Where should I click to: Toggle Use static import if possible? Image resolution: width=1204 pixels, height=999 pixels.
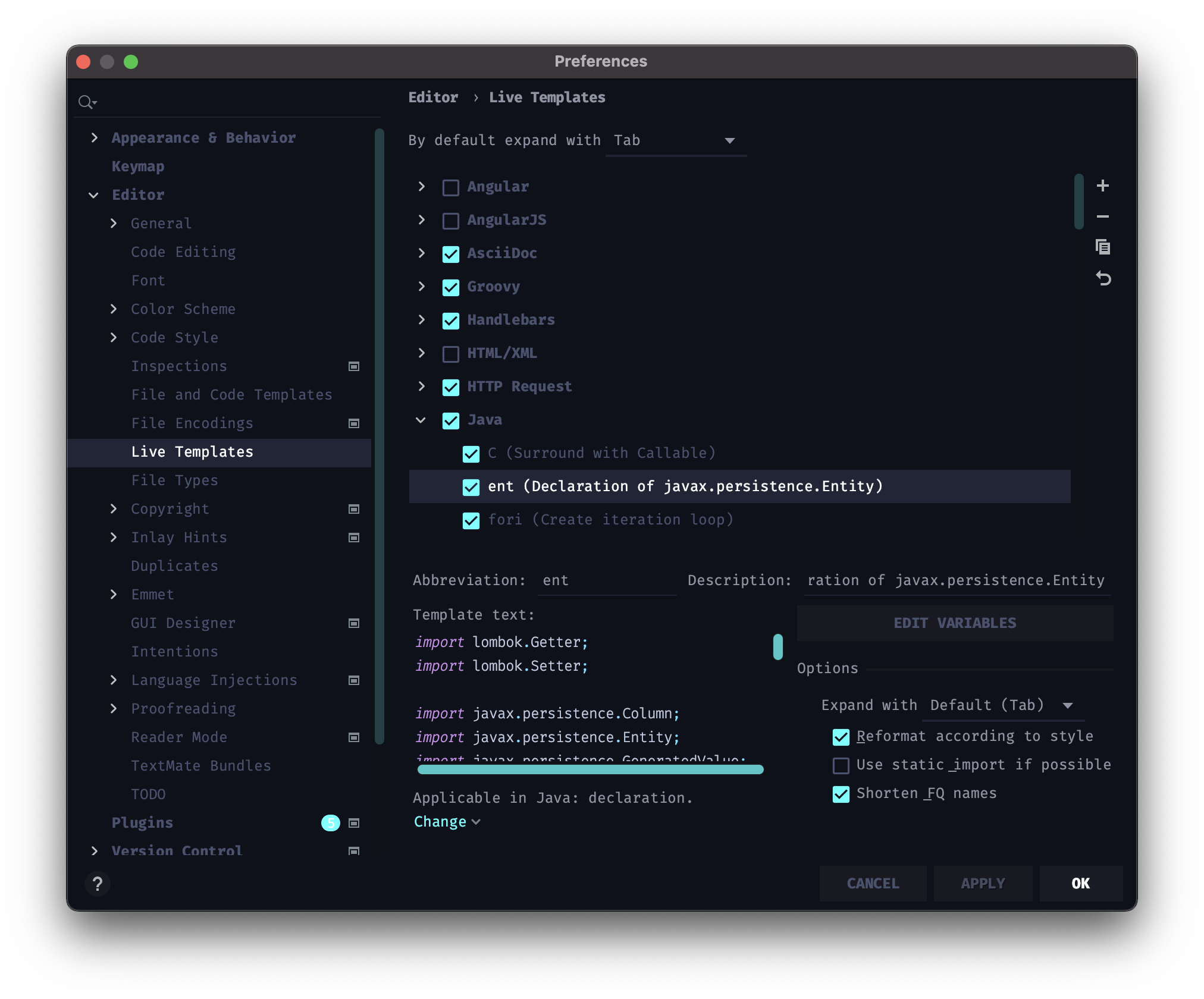pyautogui.click(x=841, y=765)
